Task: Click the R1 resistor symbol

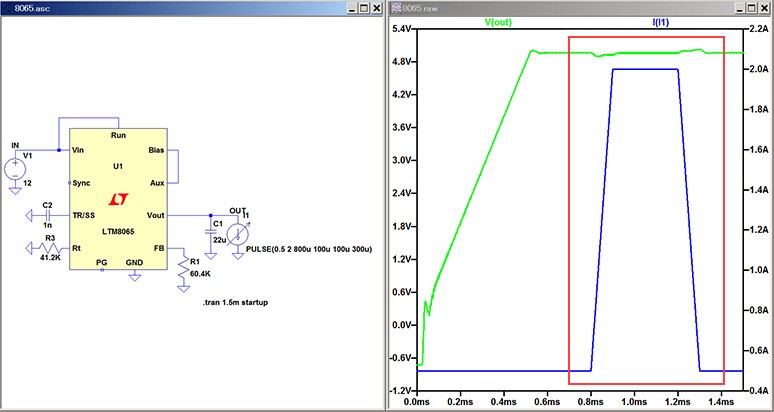Action: point(183,269)
